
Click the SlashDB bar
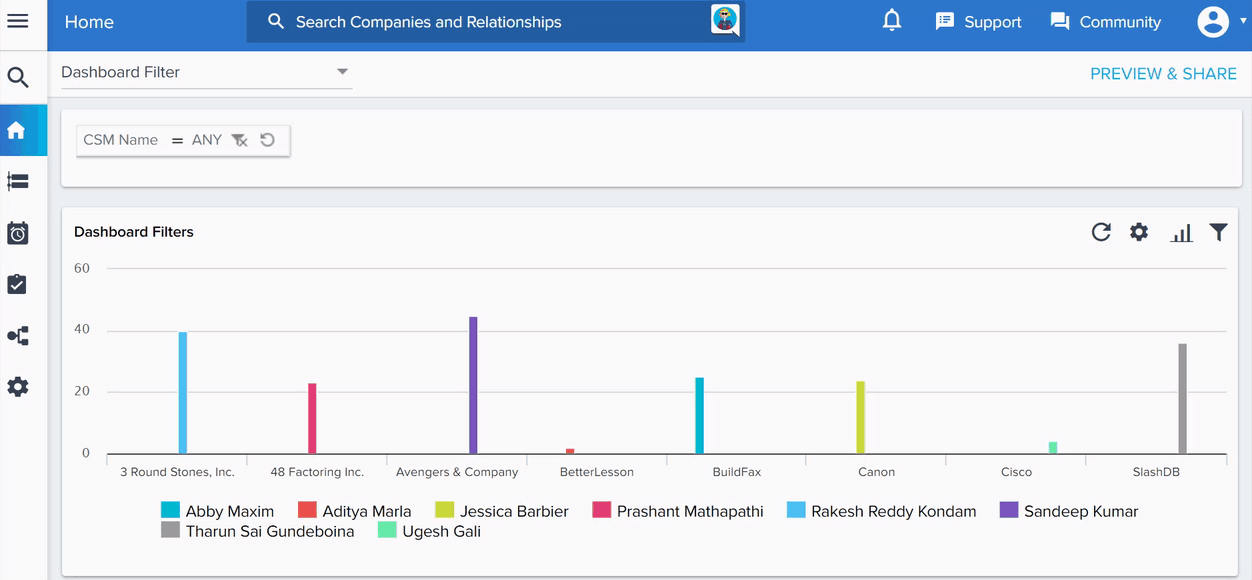point(1182,399)
